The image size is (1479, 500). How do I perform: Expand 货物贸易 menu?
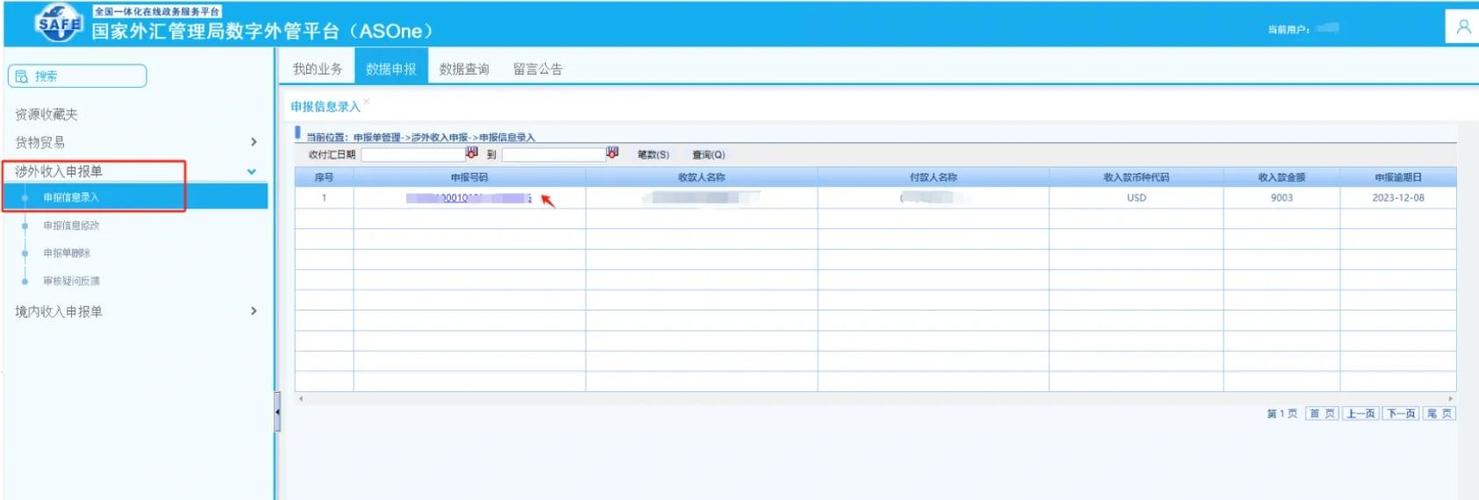coord(253,143)
